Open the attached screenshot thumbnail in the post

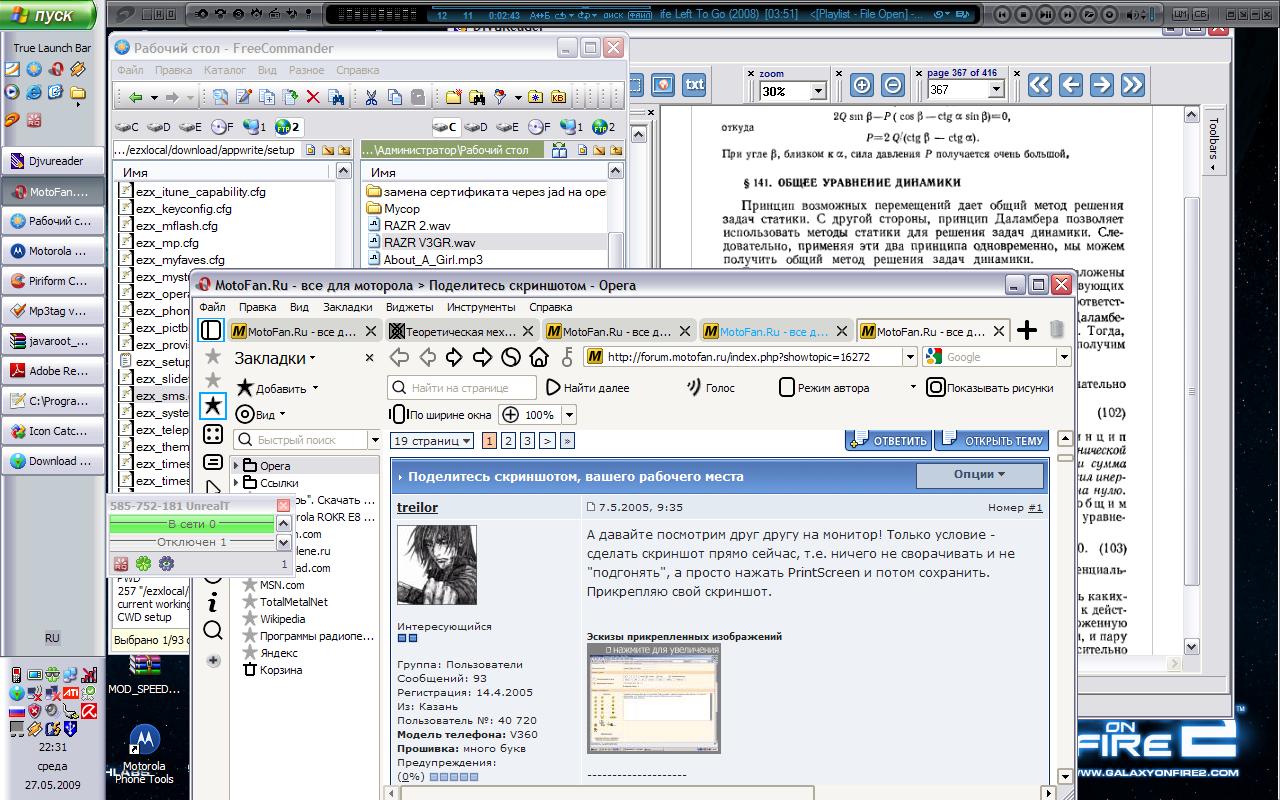pos(653,698)
